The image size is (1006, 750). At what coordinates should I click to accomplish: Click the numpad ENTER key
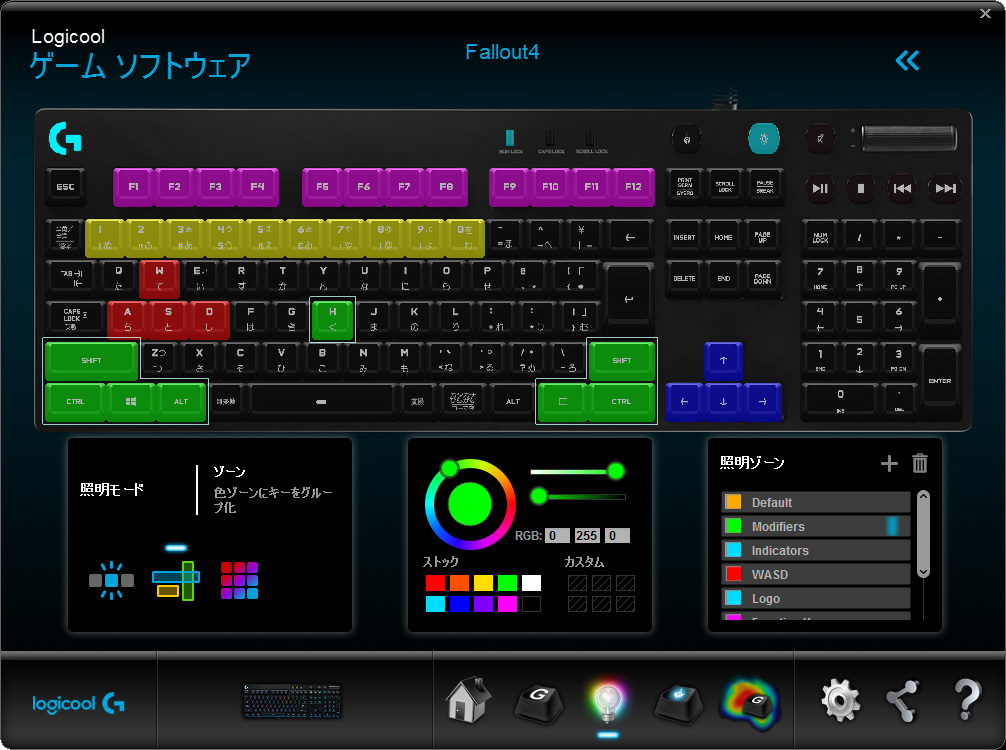tap(939, 380)
